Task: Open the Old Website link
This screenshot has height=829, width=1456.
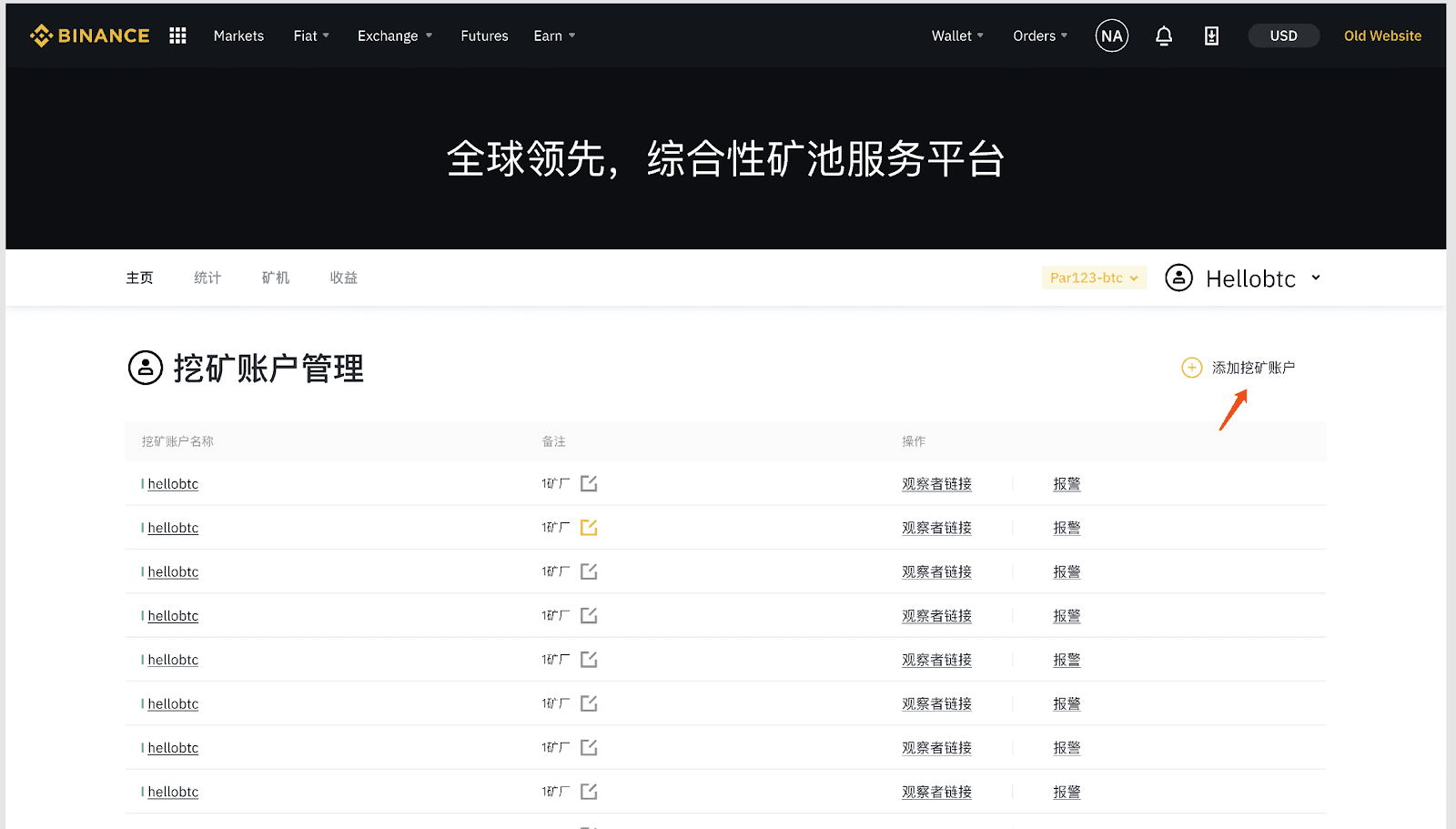Action: [x=1381, y=35]
